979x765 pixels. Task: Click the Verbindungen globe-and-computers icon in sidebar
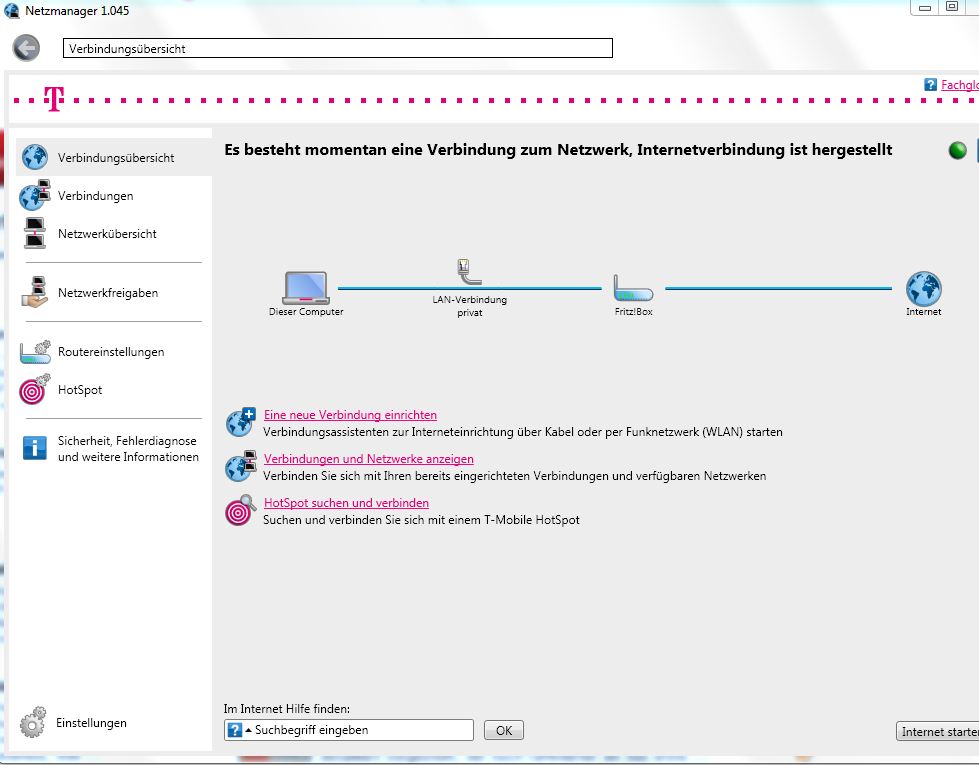[x=34, y=195]
